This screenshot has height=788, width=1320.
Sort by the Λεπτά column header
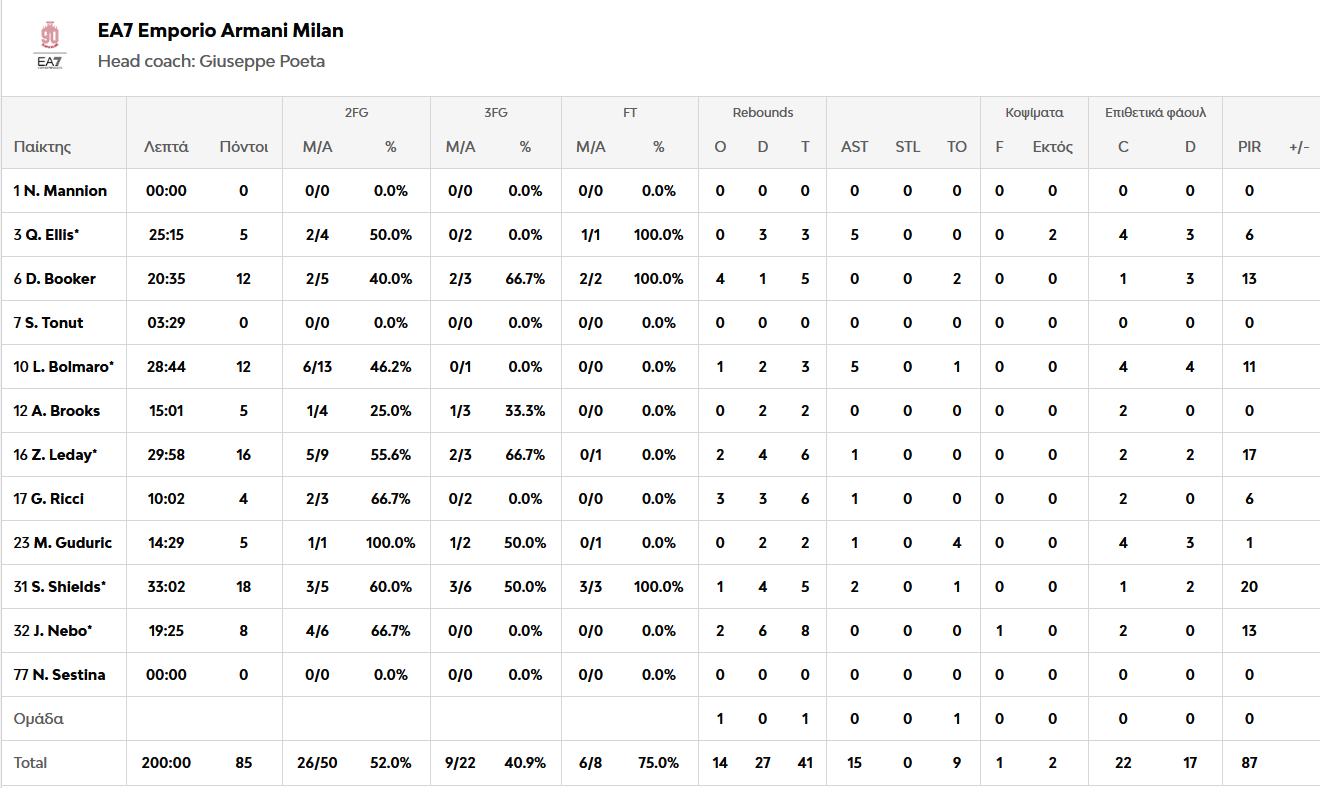[x=166, y=147]
